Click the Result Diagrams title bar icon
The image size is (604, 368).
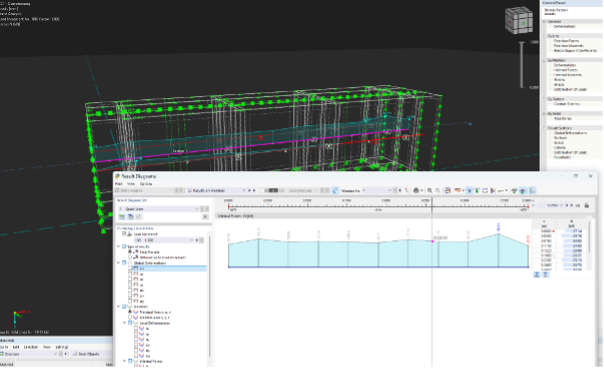(x=118, y=176)
